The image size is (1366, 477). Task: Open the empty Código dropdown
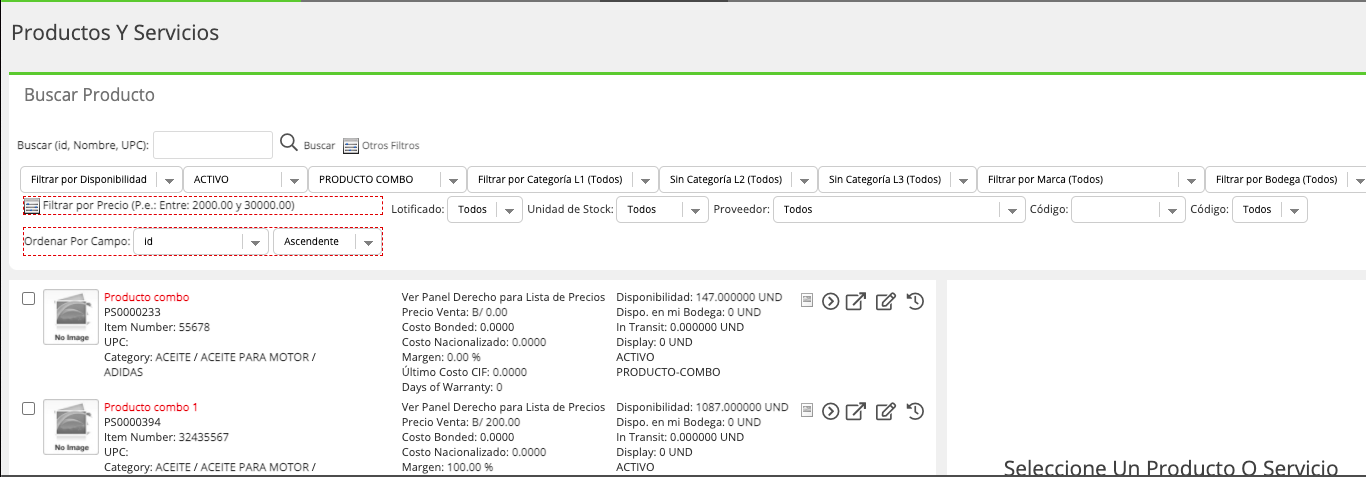point(1128,210)
